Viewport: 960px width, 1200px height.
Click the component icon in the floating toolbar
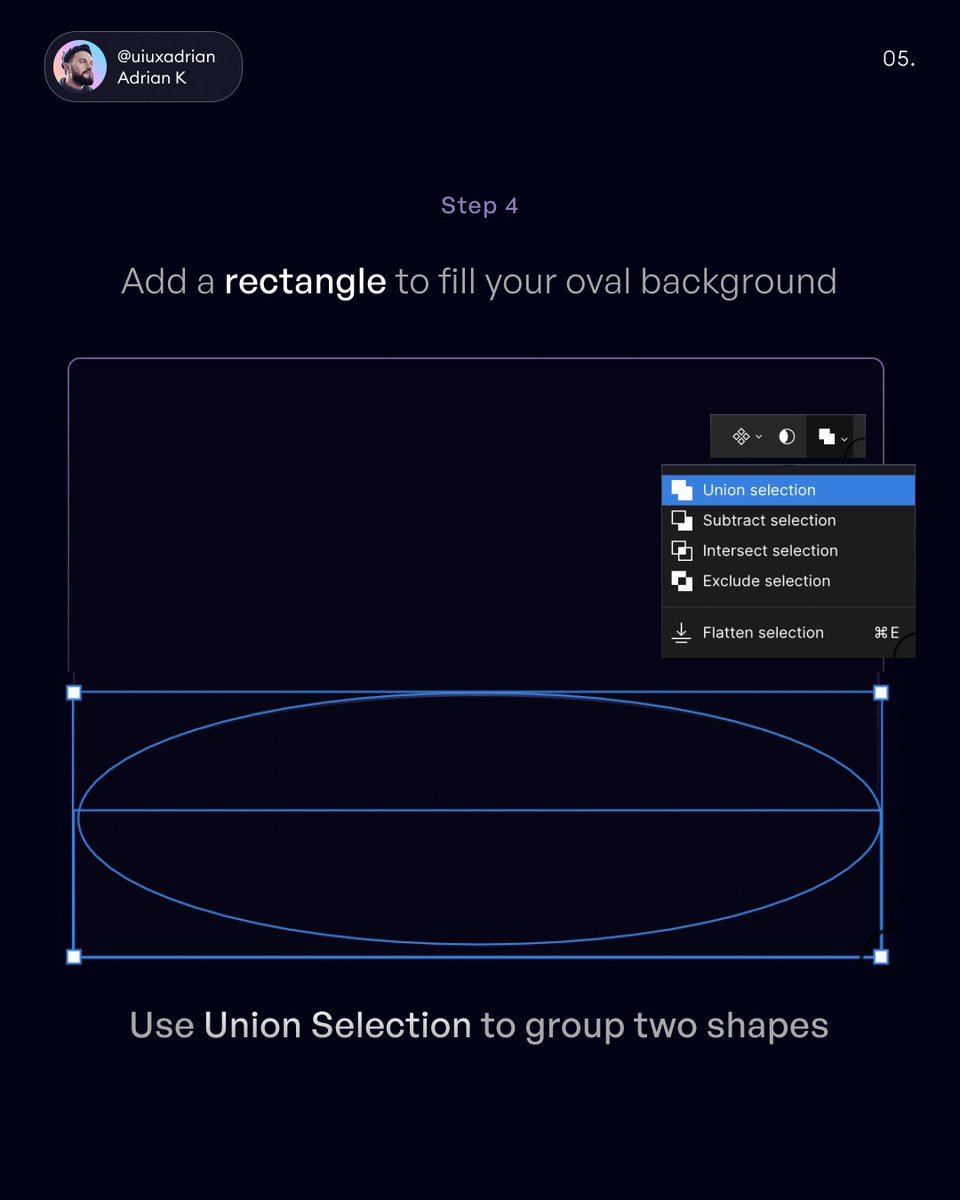739,436
